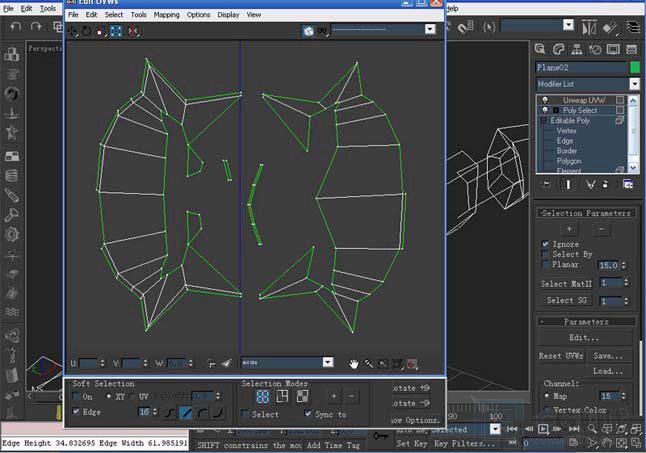Toggle the Sync to viewport checkbox
Image resolution: width=646 pixels, height=453 pixels.
308,413
